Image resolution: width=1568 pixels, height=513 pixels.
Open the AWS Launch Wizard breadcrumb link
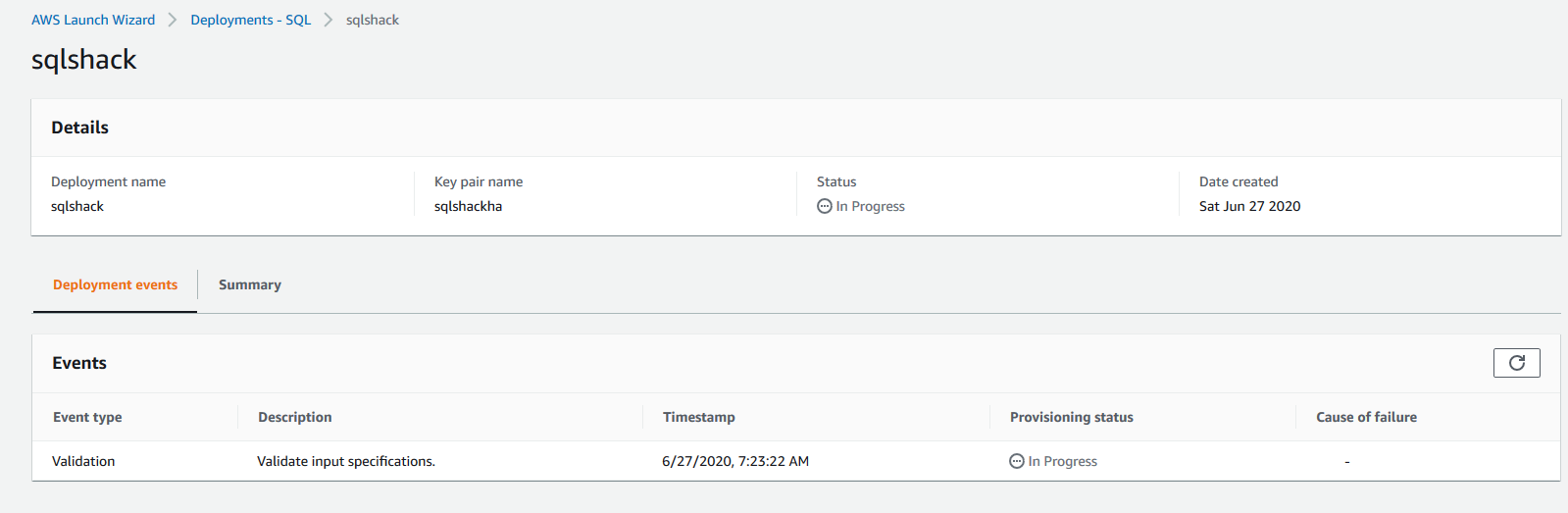pyautogui.click(x=93, y=20)
